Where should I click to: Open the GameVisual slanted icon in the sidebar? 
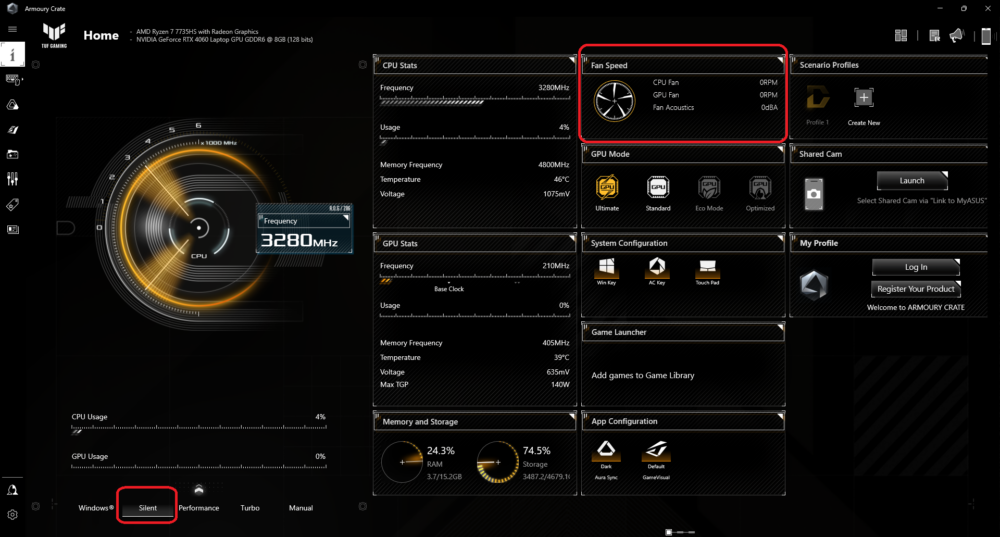coord(12,129)
